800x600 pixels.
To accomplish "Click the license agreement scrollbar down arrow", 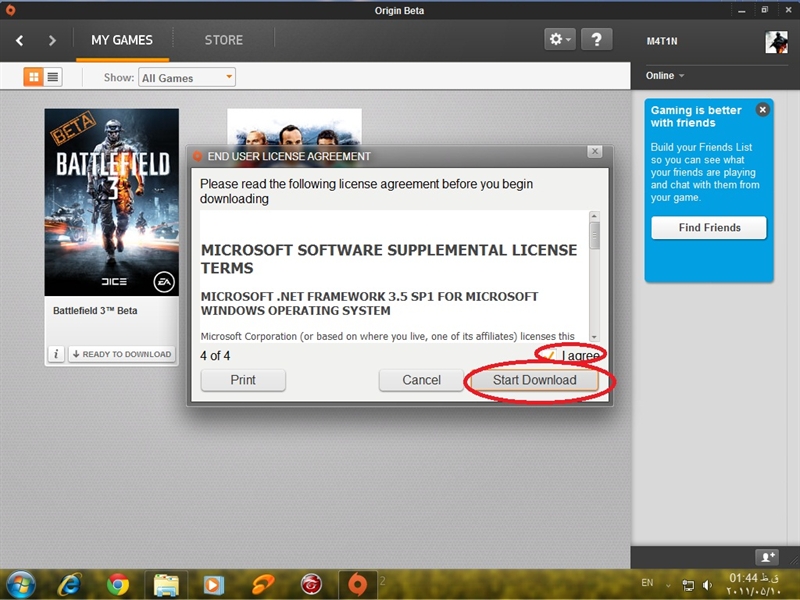I will pos(594,337).
